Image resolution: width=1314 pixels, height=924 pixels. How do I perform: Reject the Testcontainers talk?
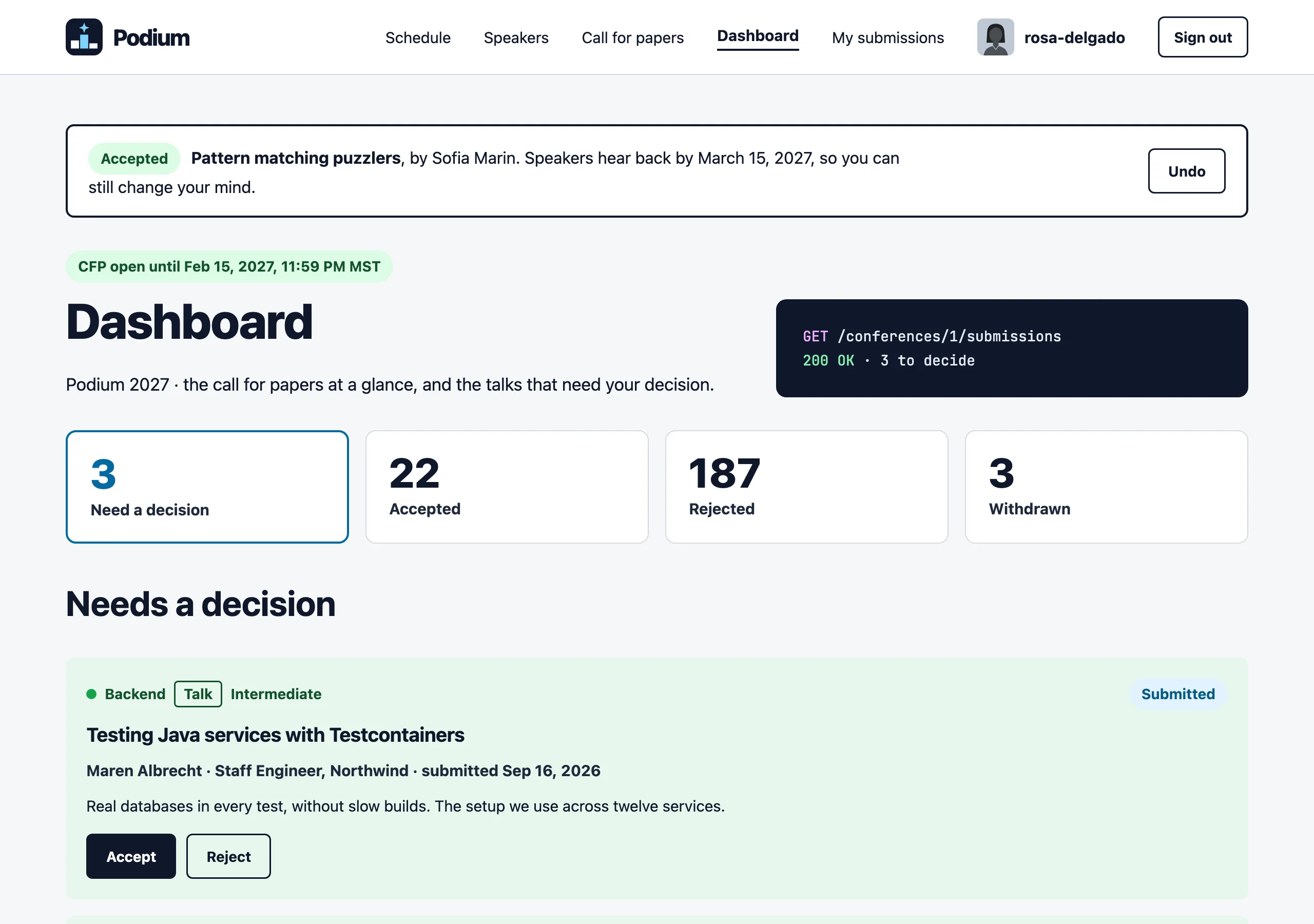click(x=228, y=856)
